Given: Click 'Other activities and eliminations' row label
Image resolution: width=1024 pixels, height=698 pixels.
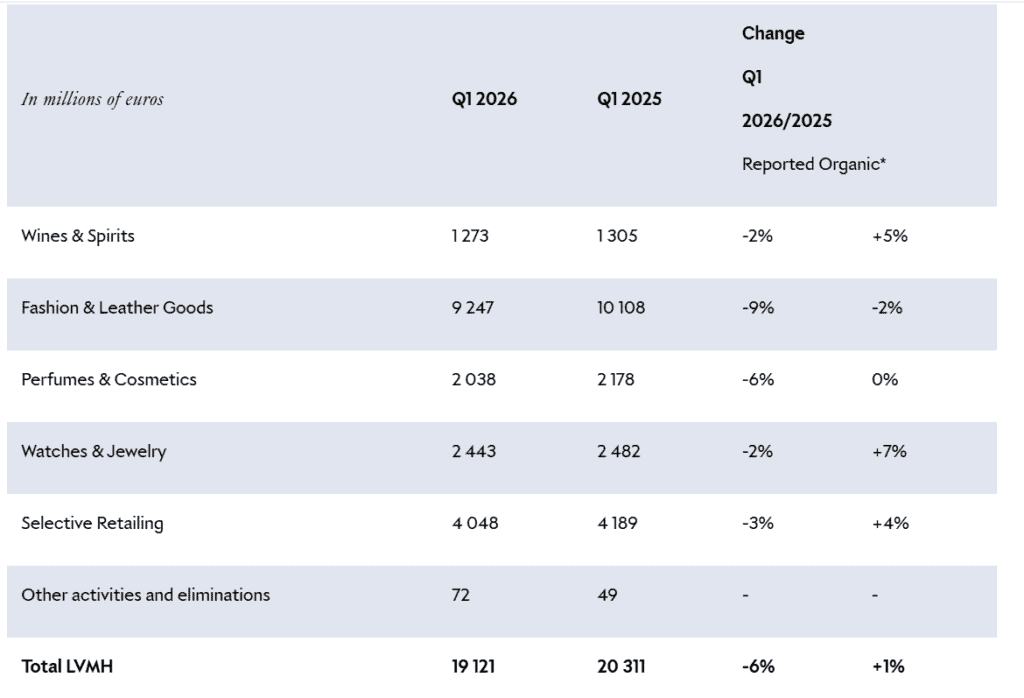Looking at the screenshot, I should tap(145, 595).
